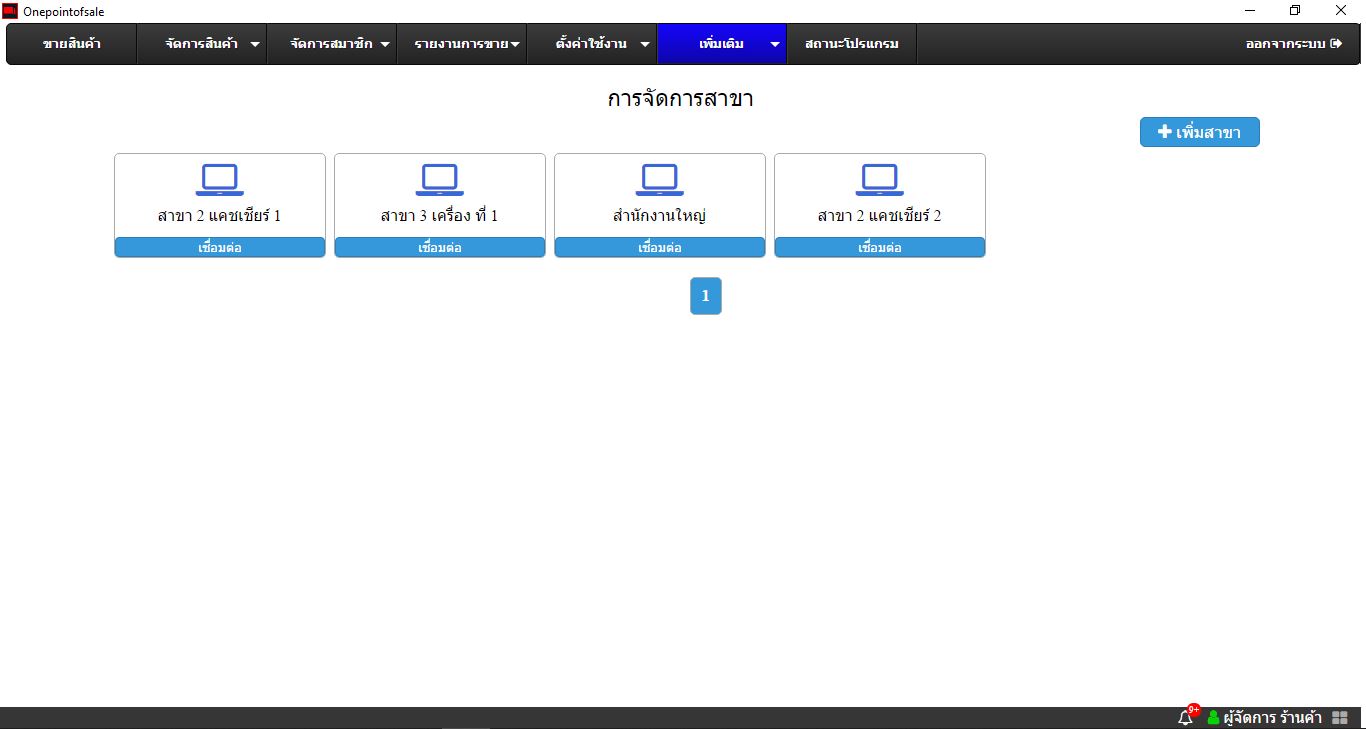The width and height of the screenshot is (1366, 729).
Task: Click เชื่อมต่อ under สาขา 2 แคชเชียร์ 1
Action: (220, 247)
